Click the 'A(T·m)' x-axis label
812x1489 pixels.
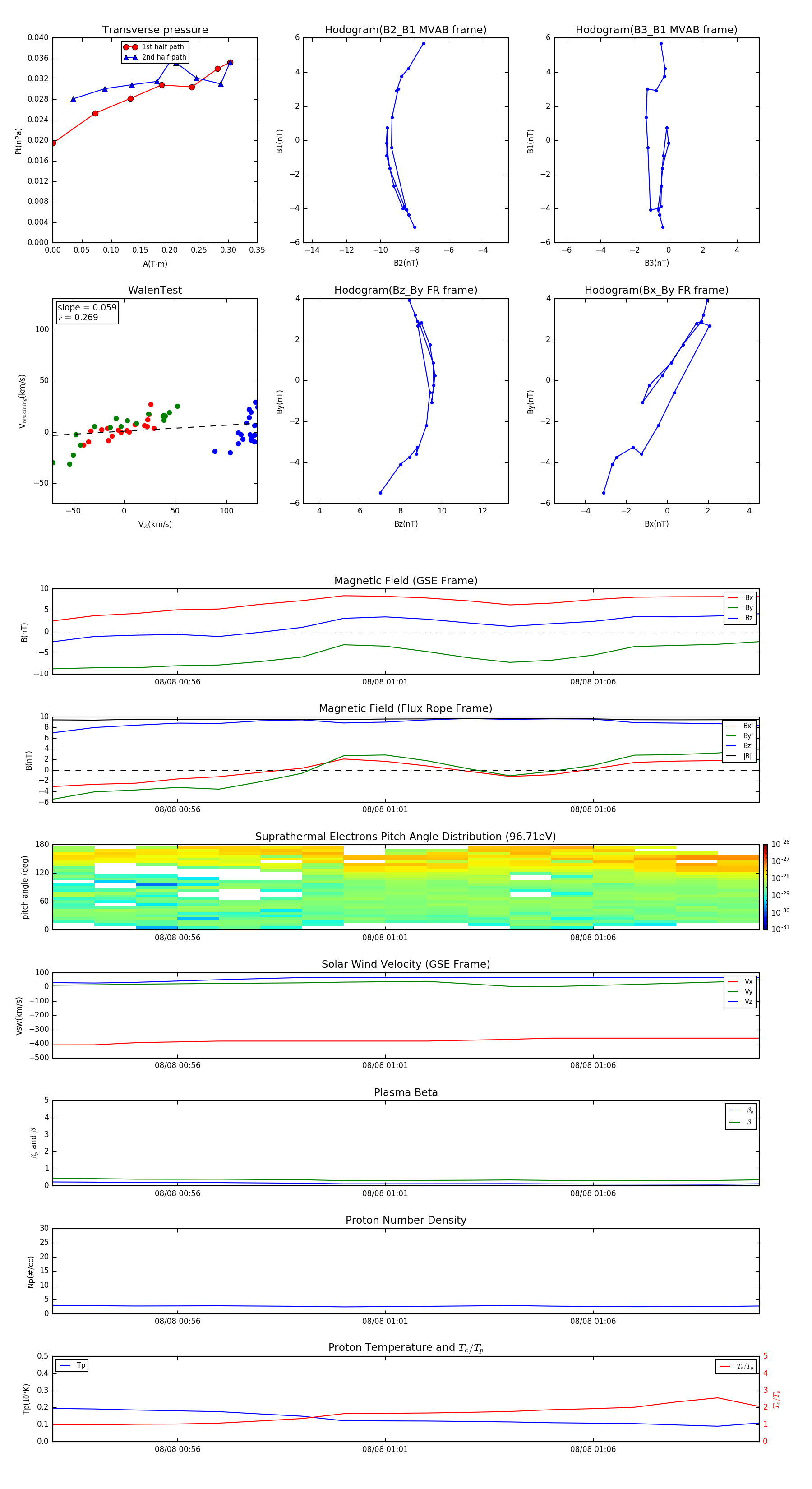(155, 264)
